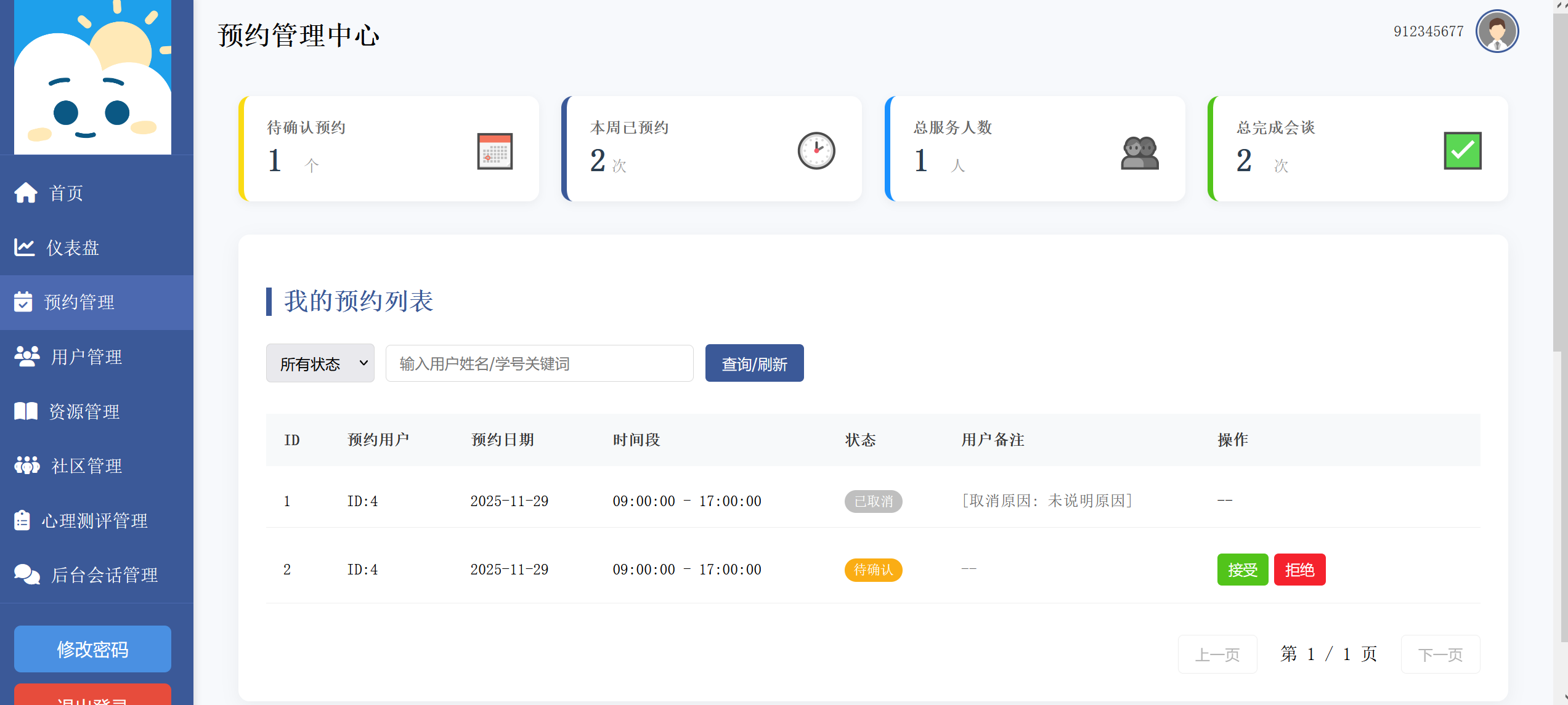Click the 总完成会谈 card label
This screenshot has width=1568, height=705.
pyautogui.click(x=1275, y=127)
